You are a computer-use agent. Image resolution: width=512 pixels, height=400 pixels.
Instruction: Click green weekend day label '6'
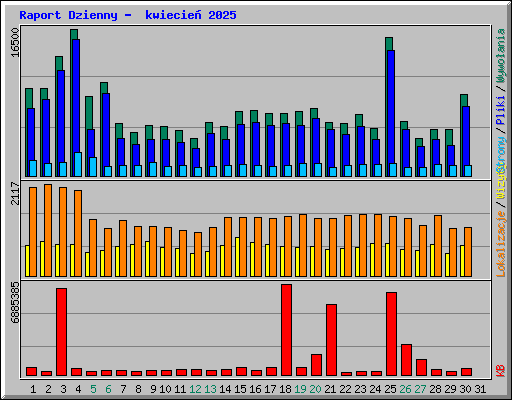pos(108,389)
